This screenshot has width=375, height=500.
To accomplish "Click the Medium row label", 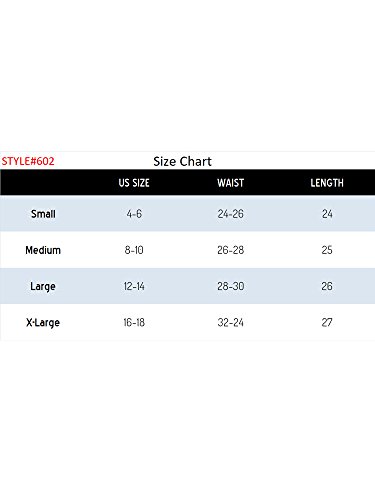I will click(43, 250).
